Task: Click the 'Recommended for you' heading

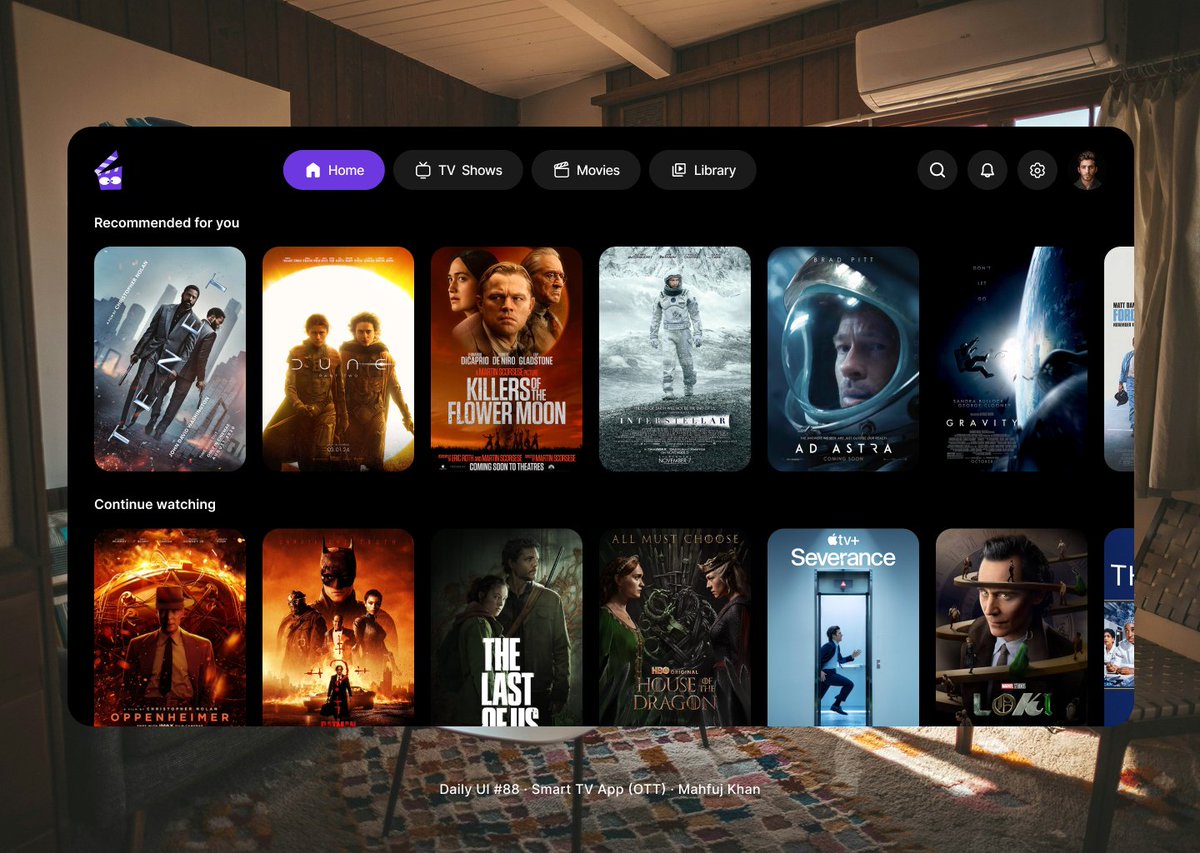Action: click(167, 223)
